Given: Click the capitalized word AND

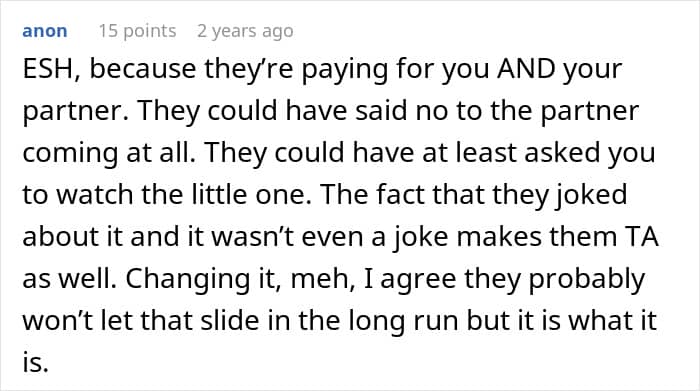Looking at the screenshot, I should [x=526, y=69].
